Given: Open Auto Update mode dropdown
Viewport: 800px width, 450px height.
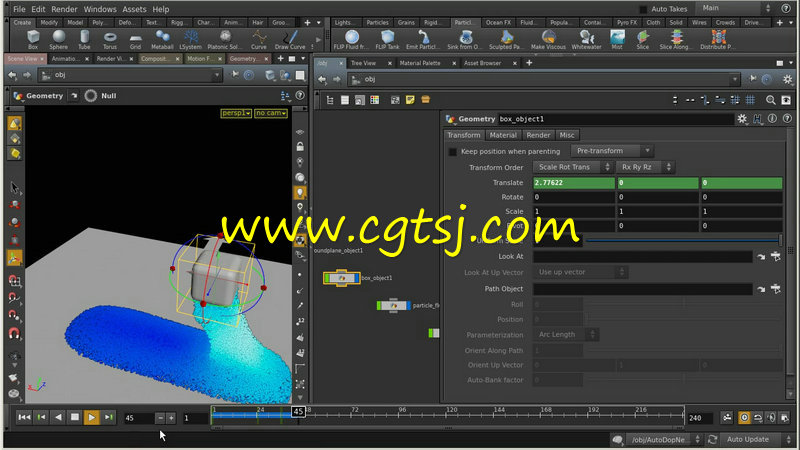Looking at the screenshot, I should (757, 439).
